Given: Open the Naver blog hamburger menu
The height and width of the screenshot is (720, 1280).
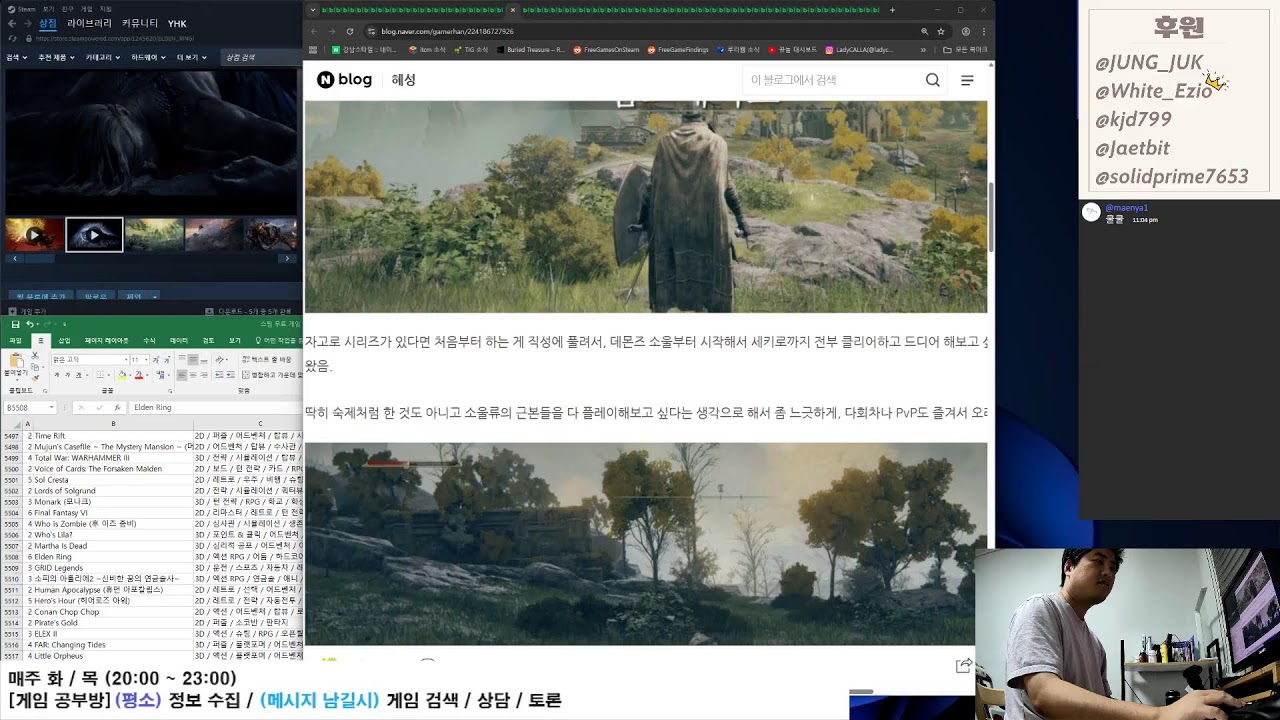Looking at the screenshot, I should (967, 80).
